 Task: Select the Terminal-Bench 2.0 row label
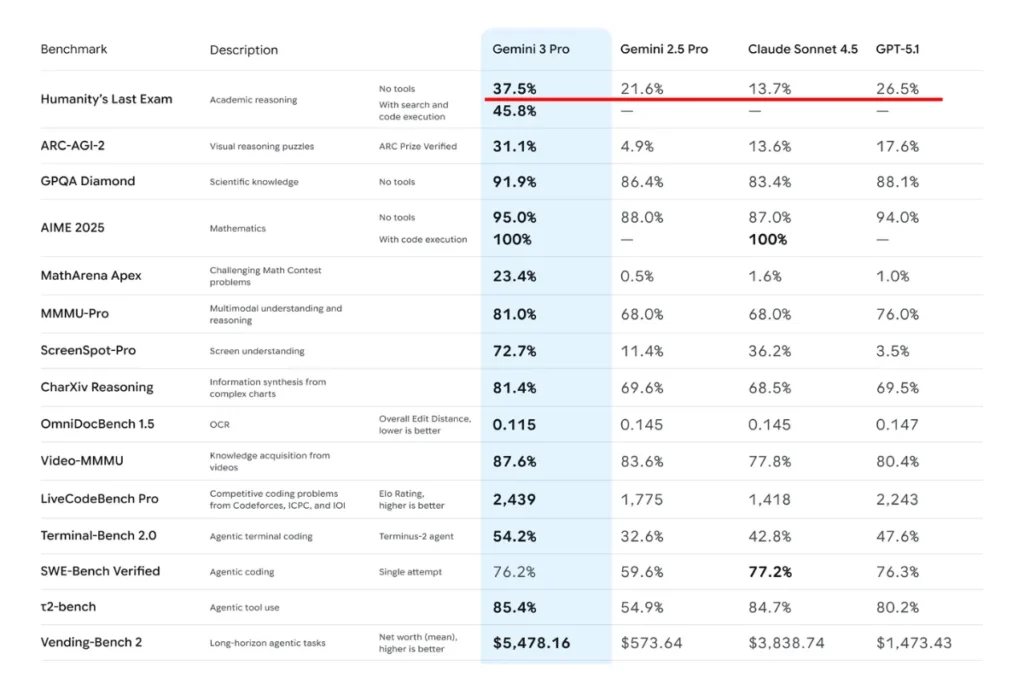coord(99,535)
